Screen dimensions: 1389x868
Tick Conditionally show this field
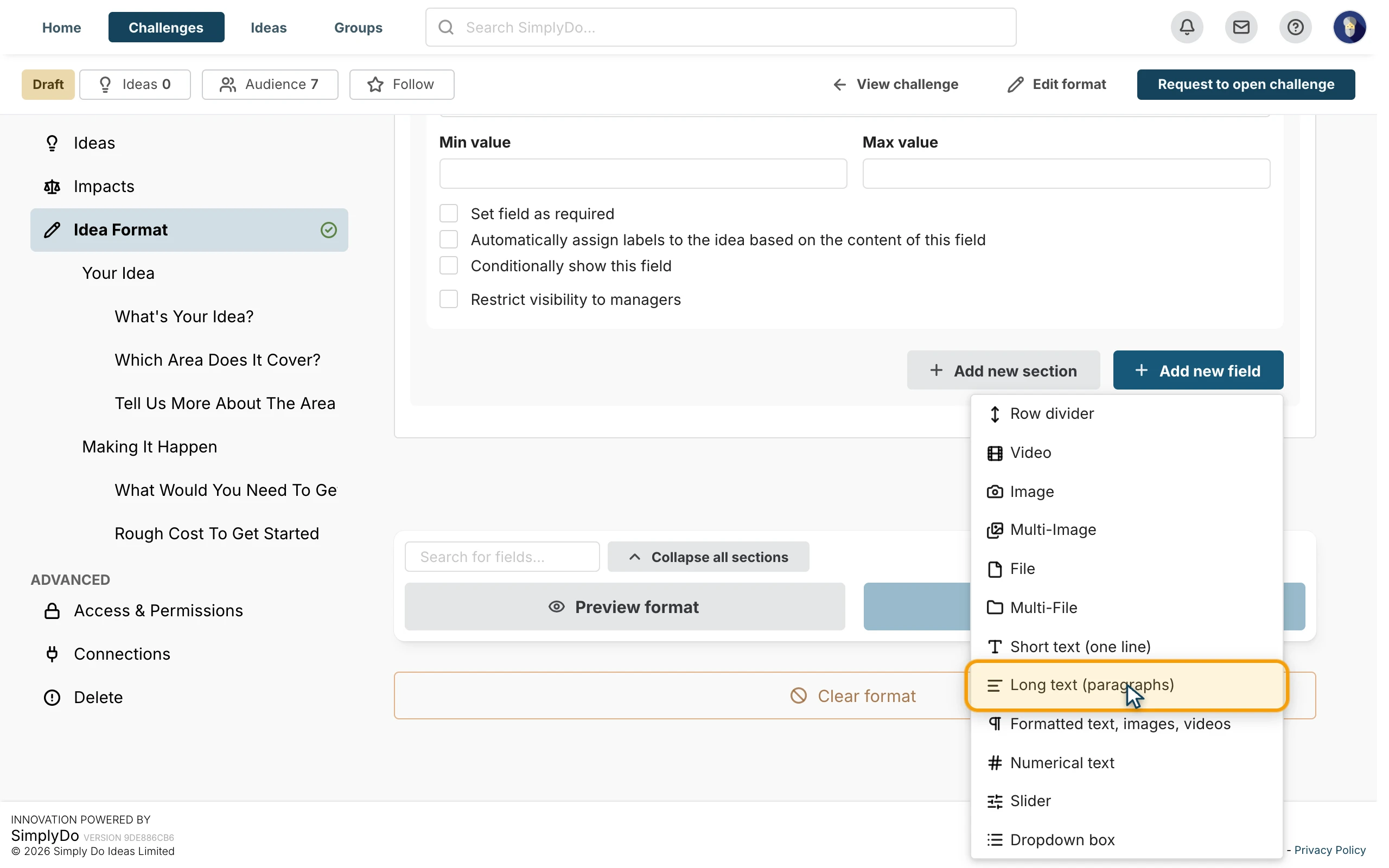tap(448, 266)
